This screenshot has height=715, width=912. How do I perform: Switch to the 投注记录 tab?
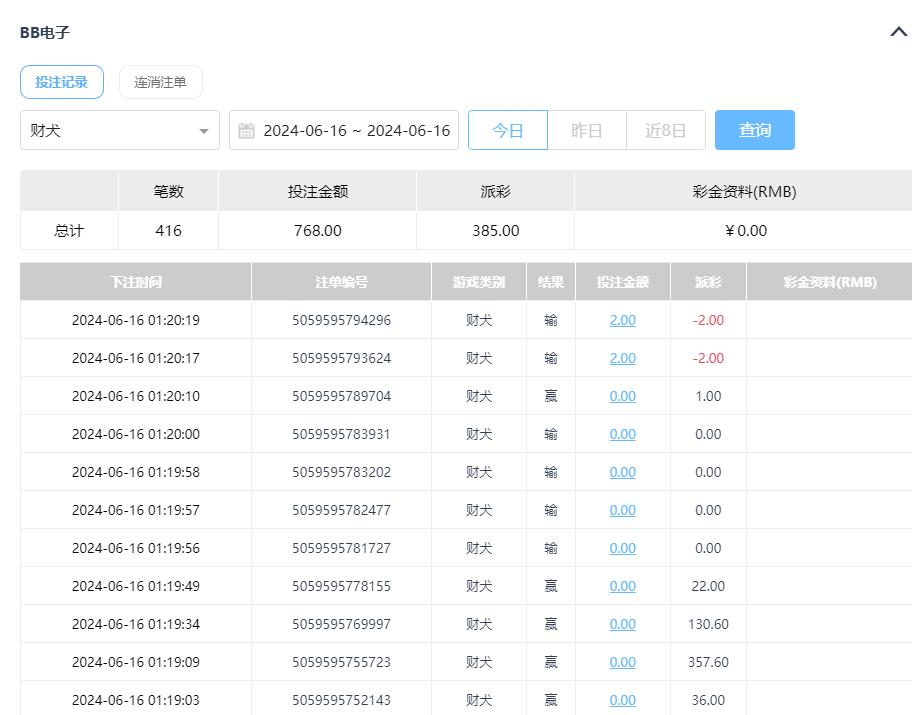coord(62,82)
